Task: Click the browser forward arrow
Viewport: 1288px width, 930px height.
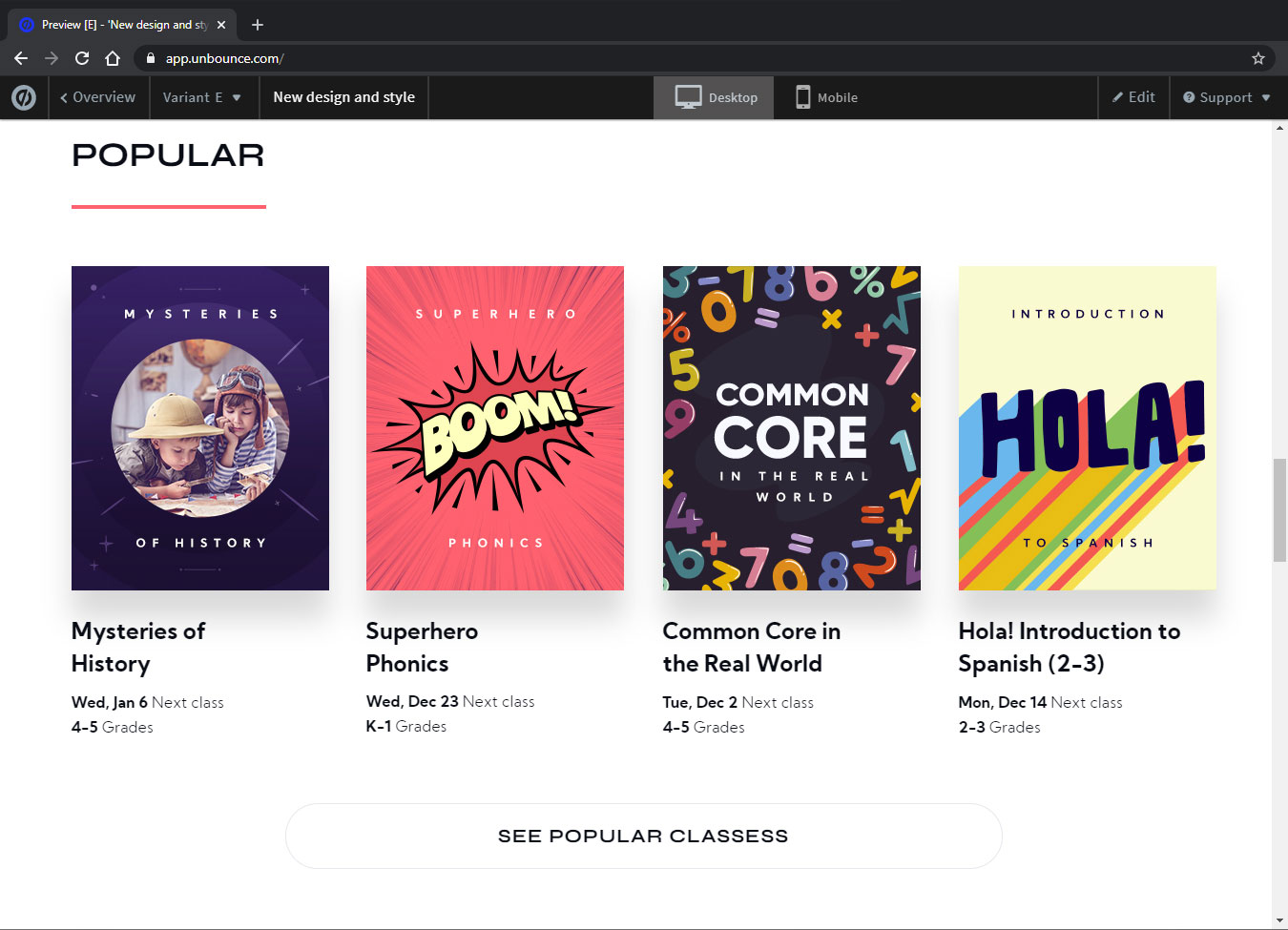Action: [52, 58]
